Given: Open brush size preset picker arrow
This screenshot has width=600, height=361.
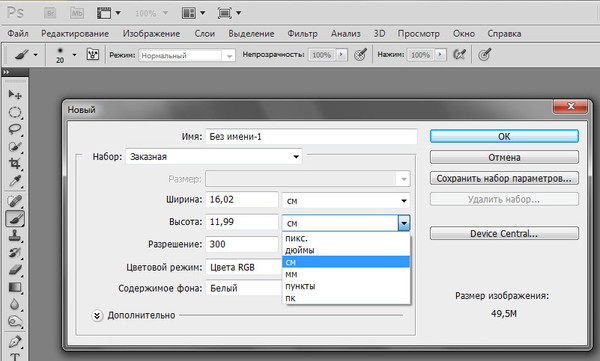Looking at the screenshot, I should click(x=74, y=55).
